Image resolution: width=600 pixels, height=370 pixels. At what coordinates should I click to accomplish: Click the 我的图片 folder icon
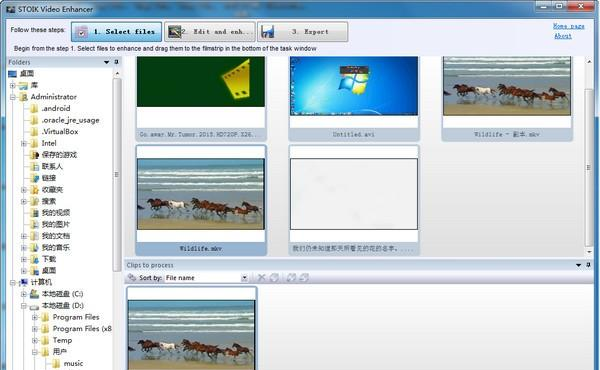pos(34,225)
